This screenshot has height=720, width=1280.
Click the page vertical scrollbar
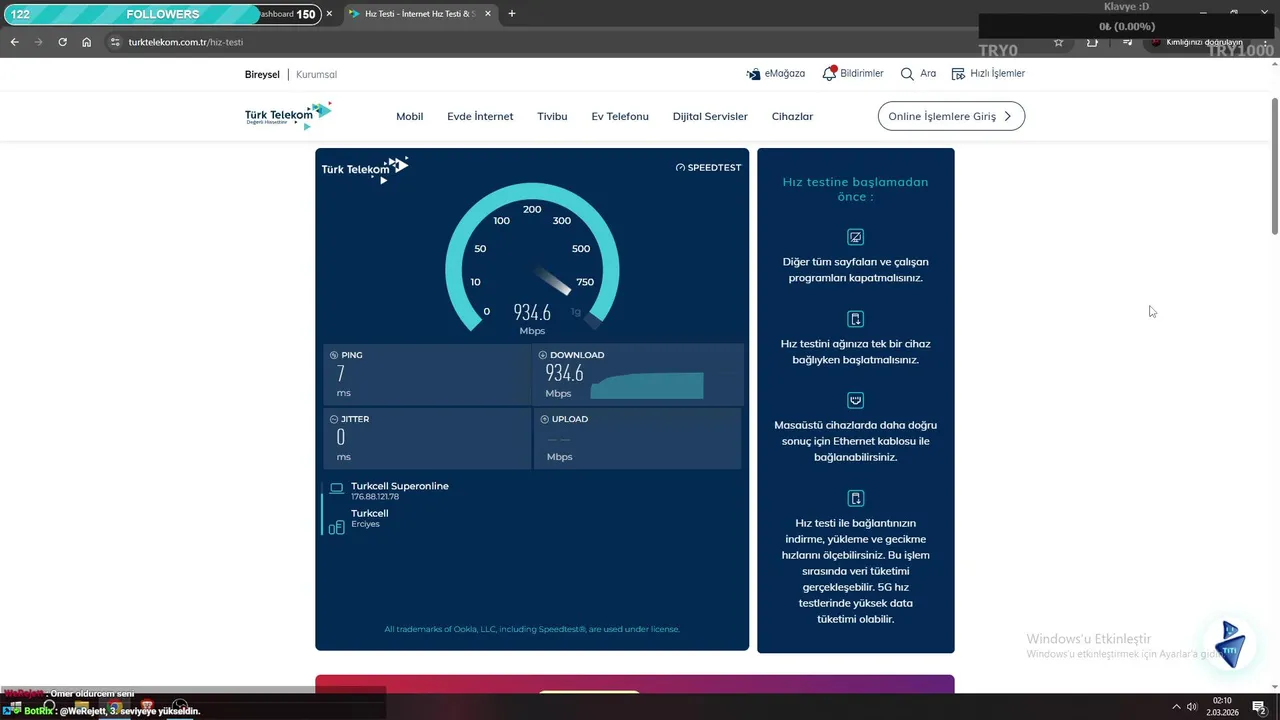(x=1275, y=166)
